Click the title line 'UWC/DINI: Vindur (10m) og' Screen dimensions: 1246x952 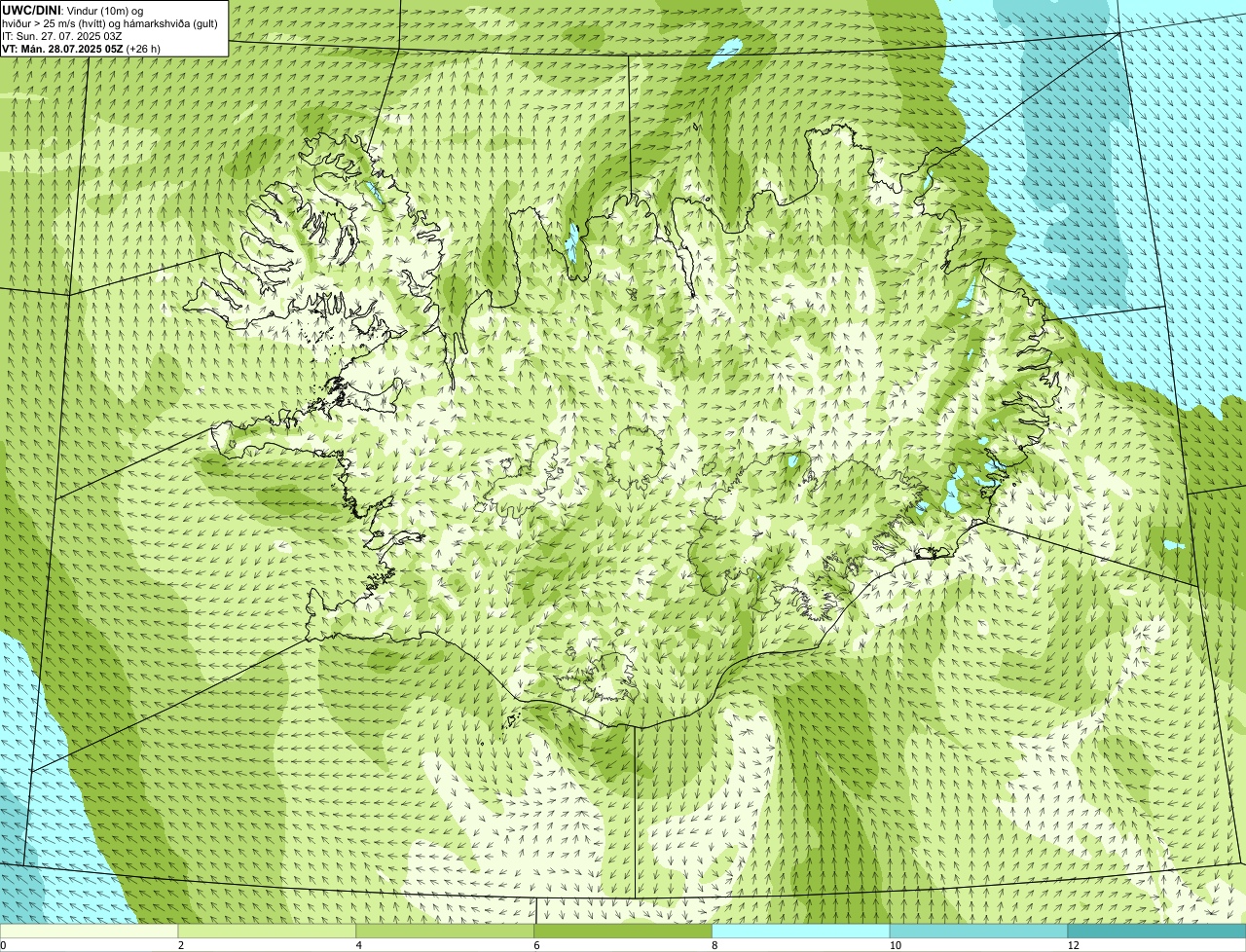tap(73, 10)
